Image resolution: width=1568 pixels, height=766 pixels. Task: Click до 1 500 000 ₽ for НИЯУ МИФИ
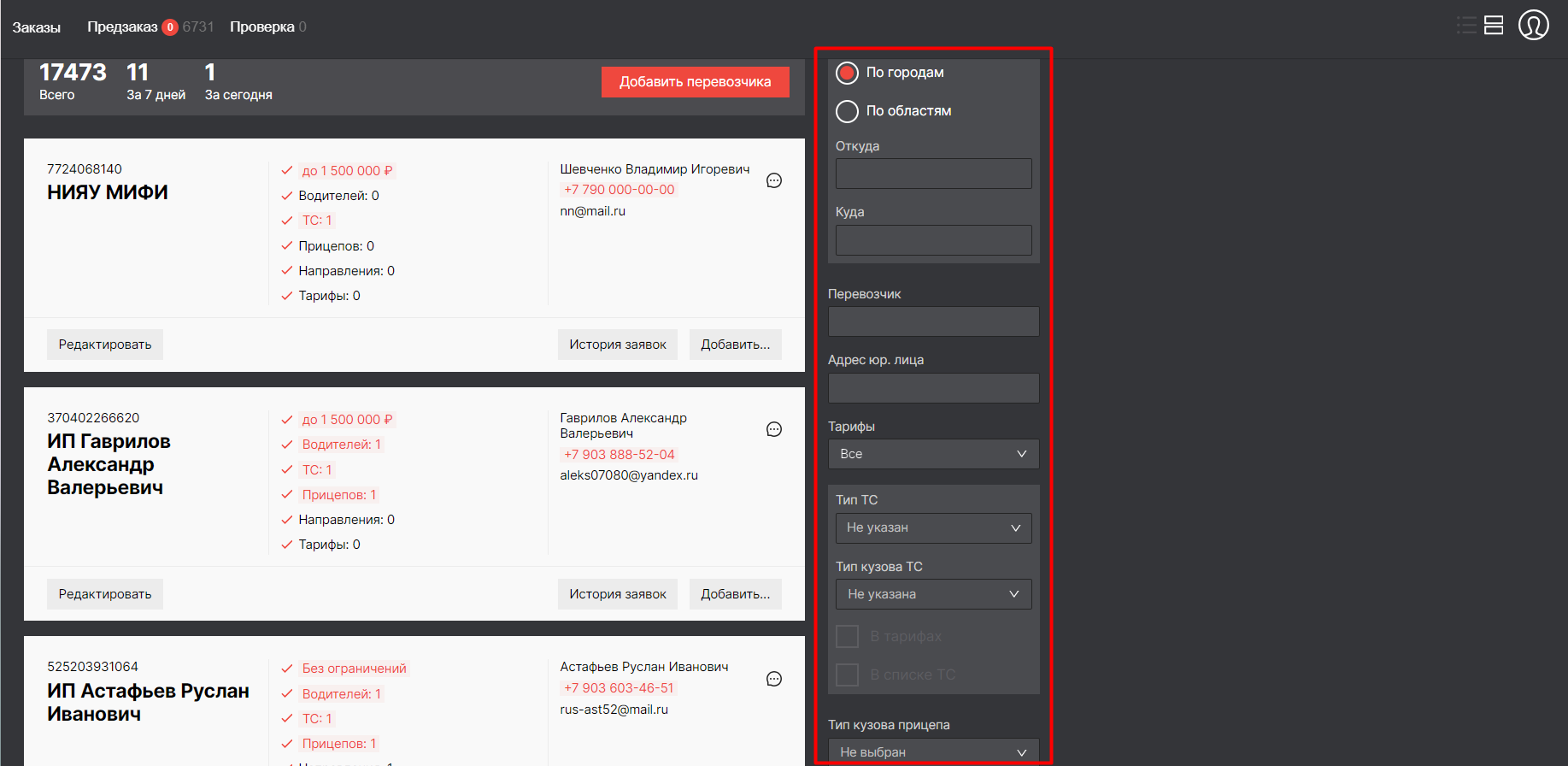click(x=347, y=171)
